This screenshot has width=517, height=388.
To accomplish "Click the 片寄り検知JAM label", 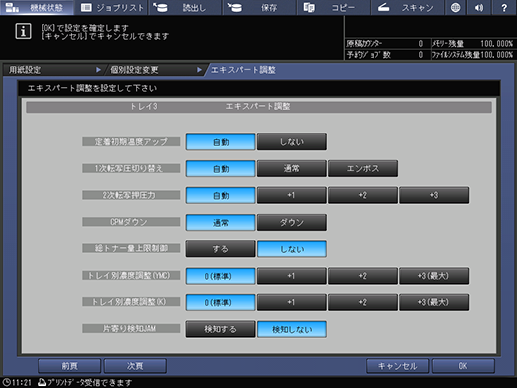I will pos(131,329).
